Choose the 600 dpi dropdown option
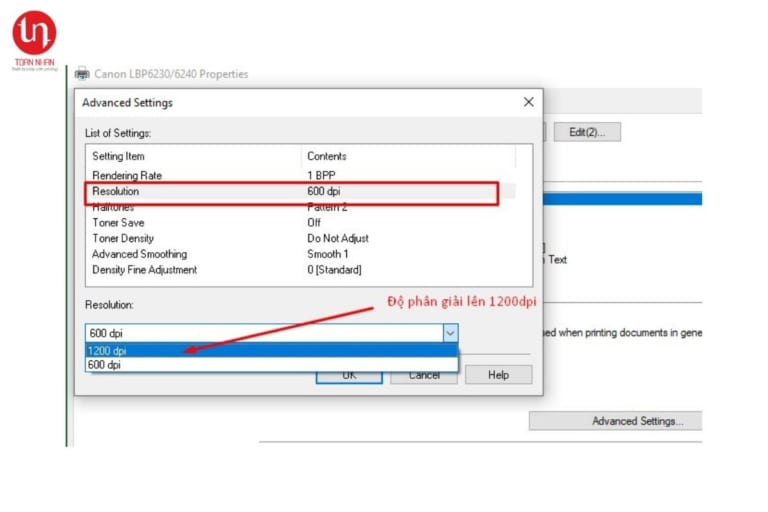Viewport: 768px width, 512px height. pos(271,365)
